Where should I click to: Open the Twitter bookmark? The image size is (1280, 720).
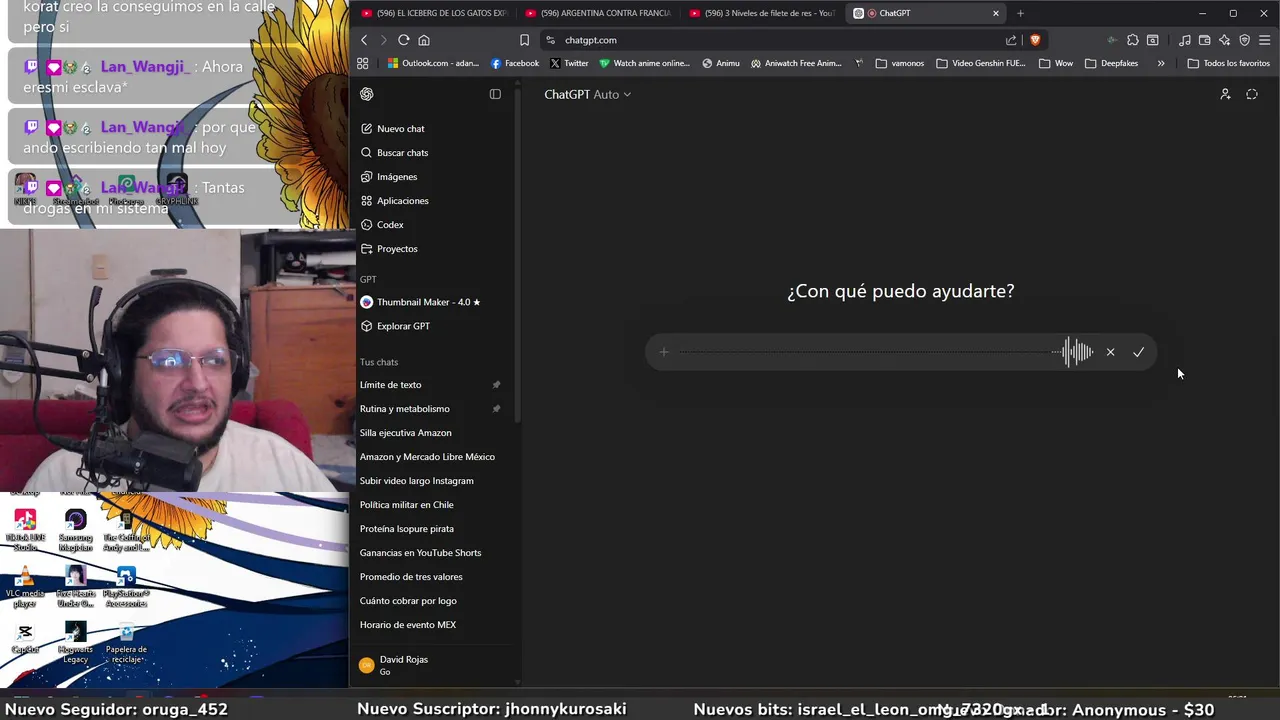pos(569,63)
